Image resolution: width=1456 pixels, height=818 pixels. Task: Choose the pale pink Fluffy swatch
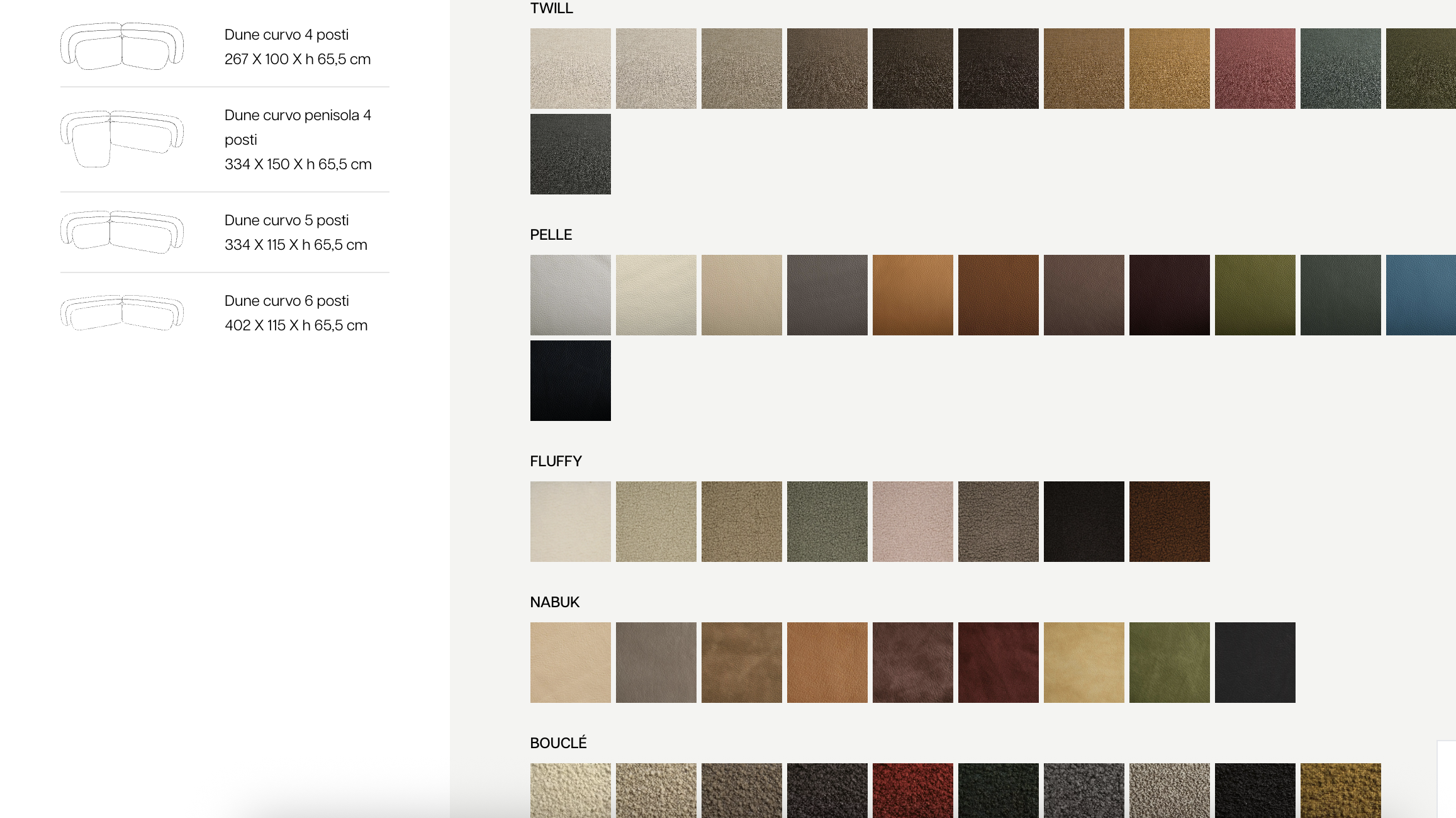point(913,522)
